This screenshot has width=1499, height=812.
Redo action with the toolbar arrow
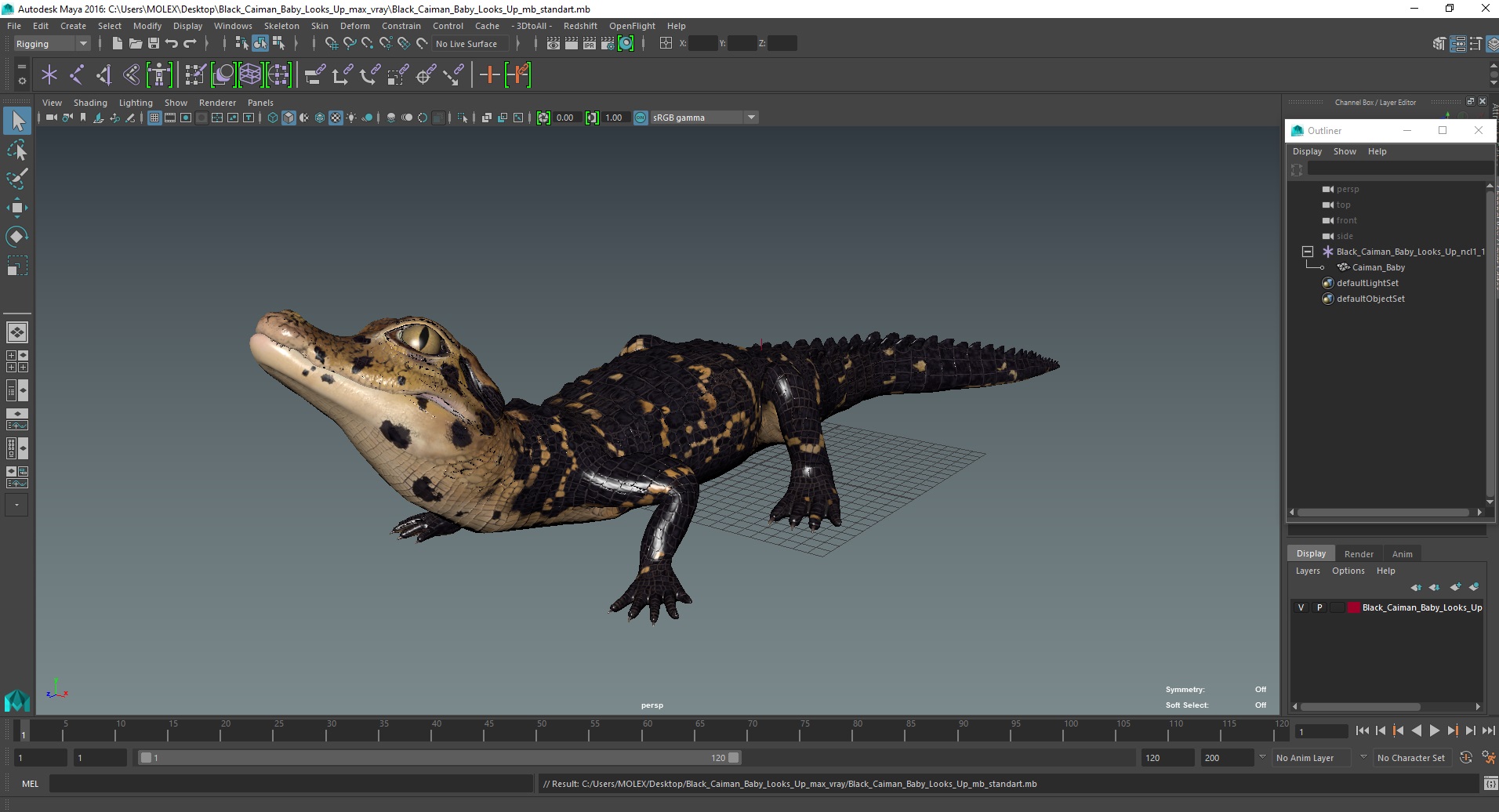tap(190, 44)
